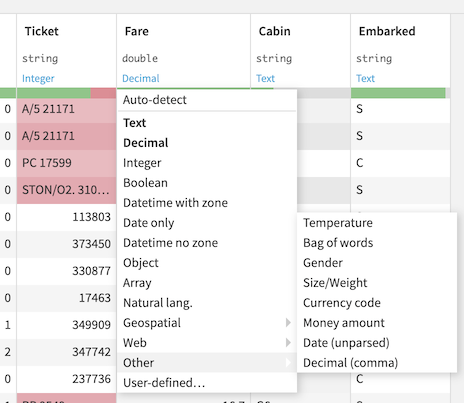This screenshot has height=403, width=464.
Task: Choose Datetime with zone
Action: (207, 203)
